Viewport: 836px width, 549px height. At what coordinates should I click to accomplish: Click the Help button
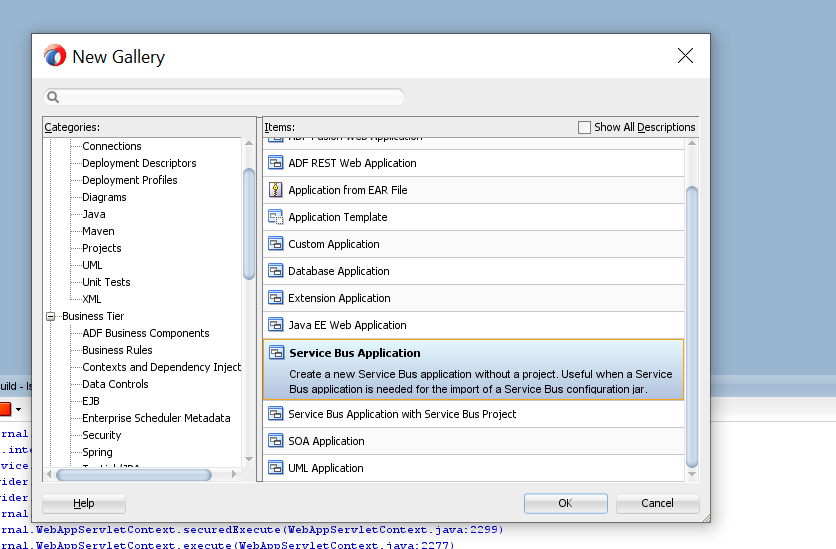coord(84,503)
